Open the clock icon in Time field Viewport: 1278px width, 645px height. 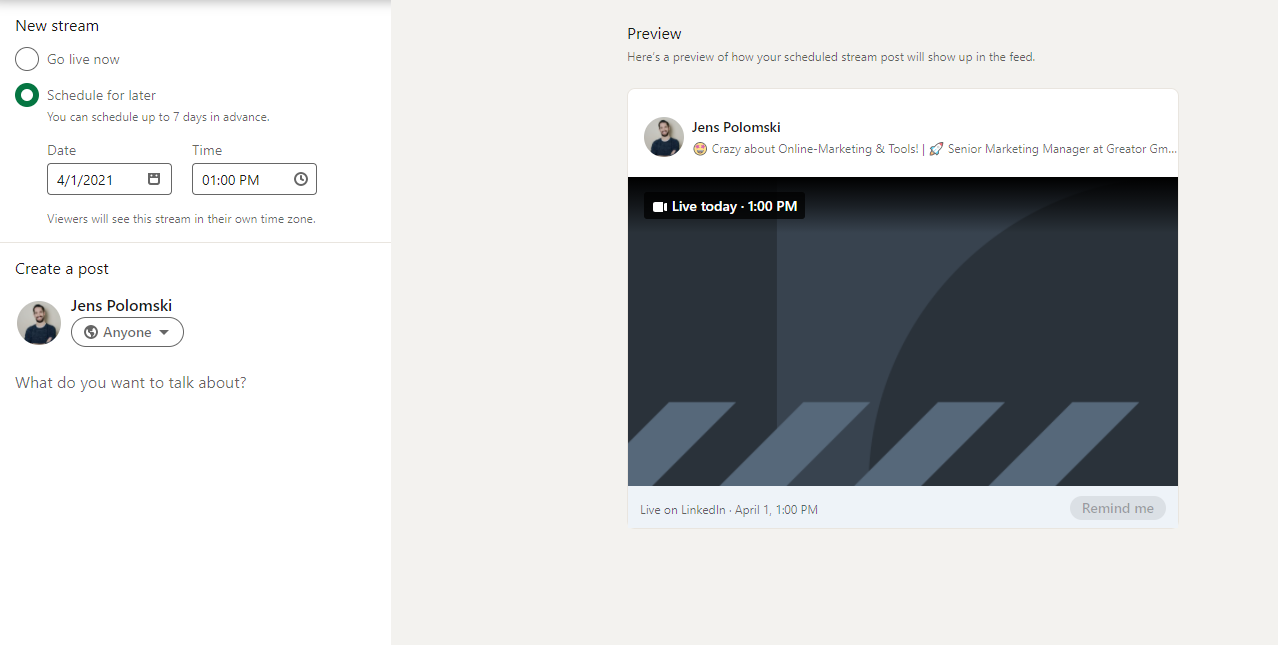tap(301, 179)
